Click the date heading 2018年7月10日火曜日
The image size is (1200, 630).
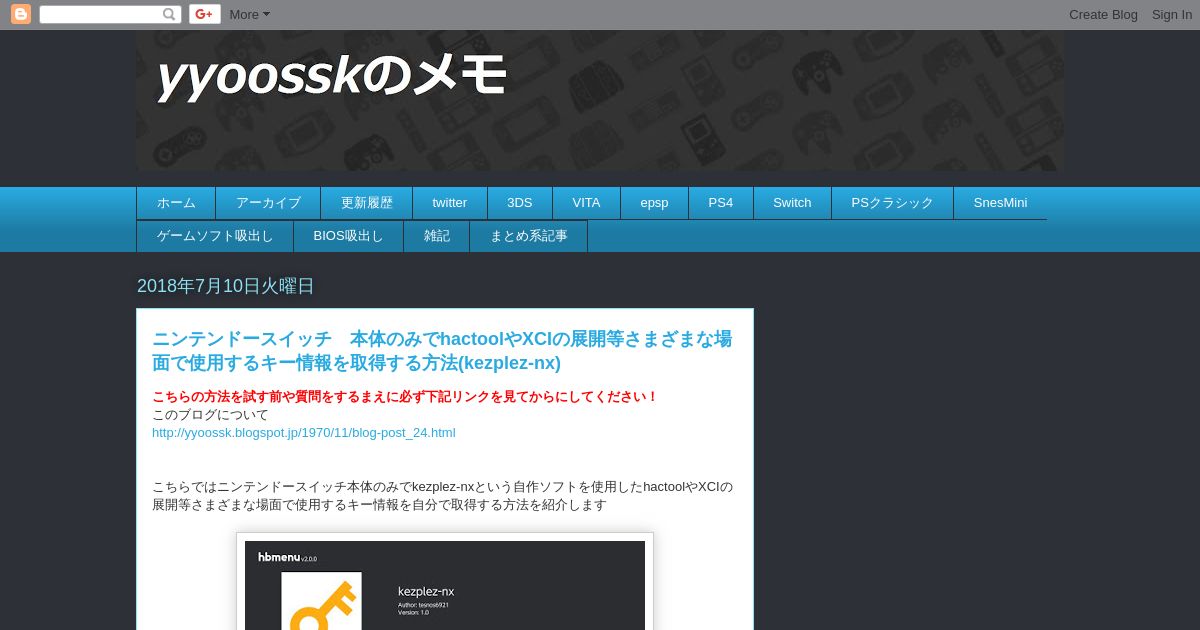[226, 286]
